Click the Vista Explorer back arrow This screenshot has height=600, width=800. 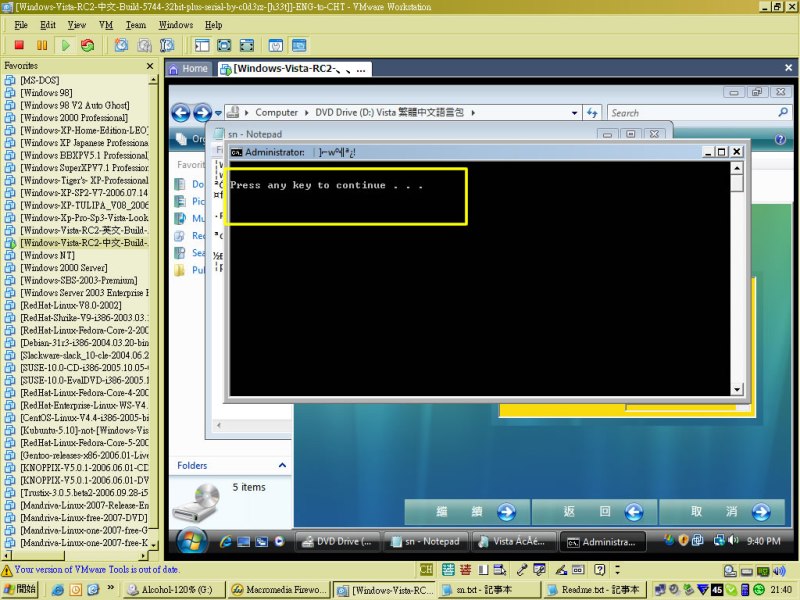click(181, 112)
